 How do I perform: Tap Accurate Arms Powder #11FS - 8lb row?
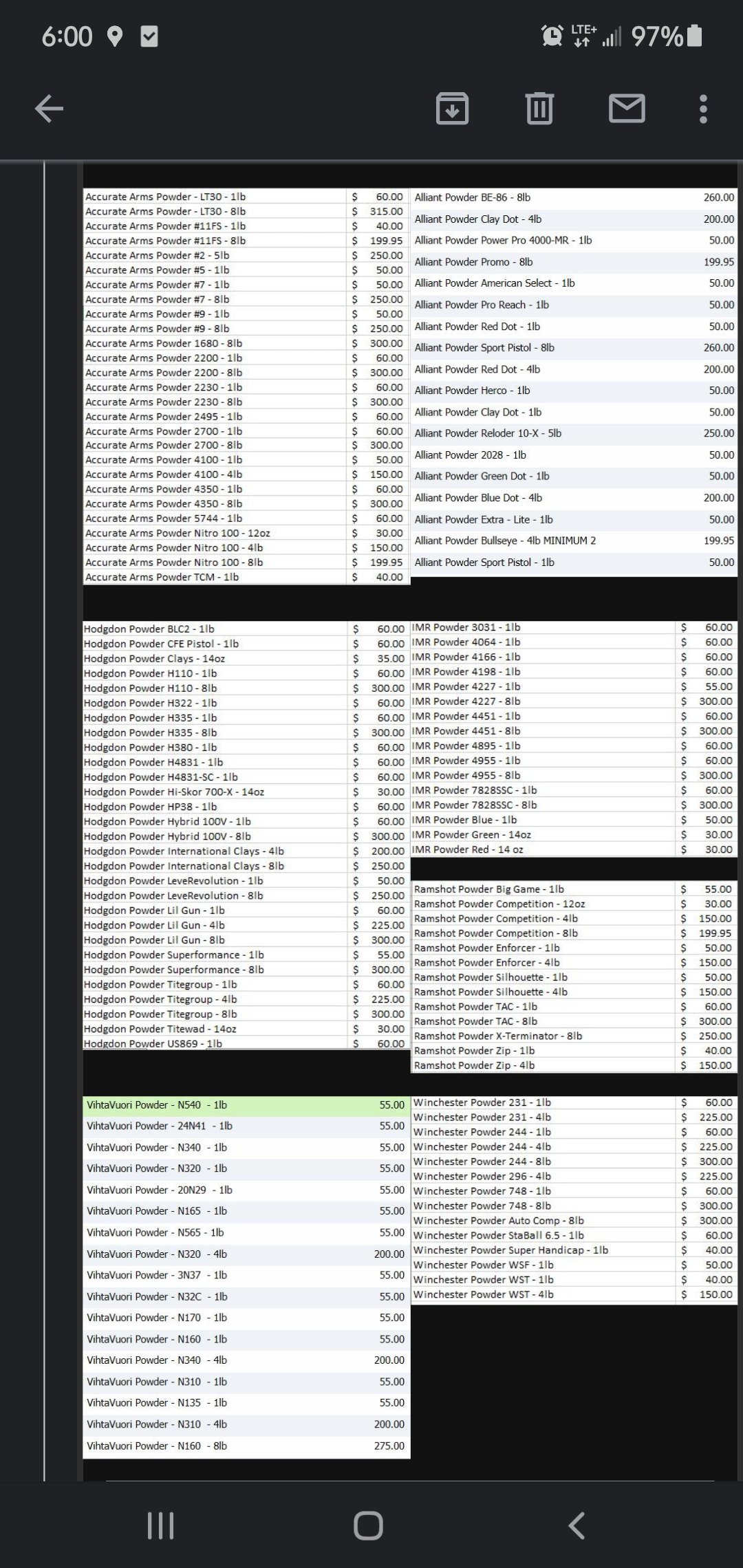tap(246, 241)
